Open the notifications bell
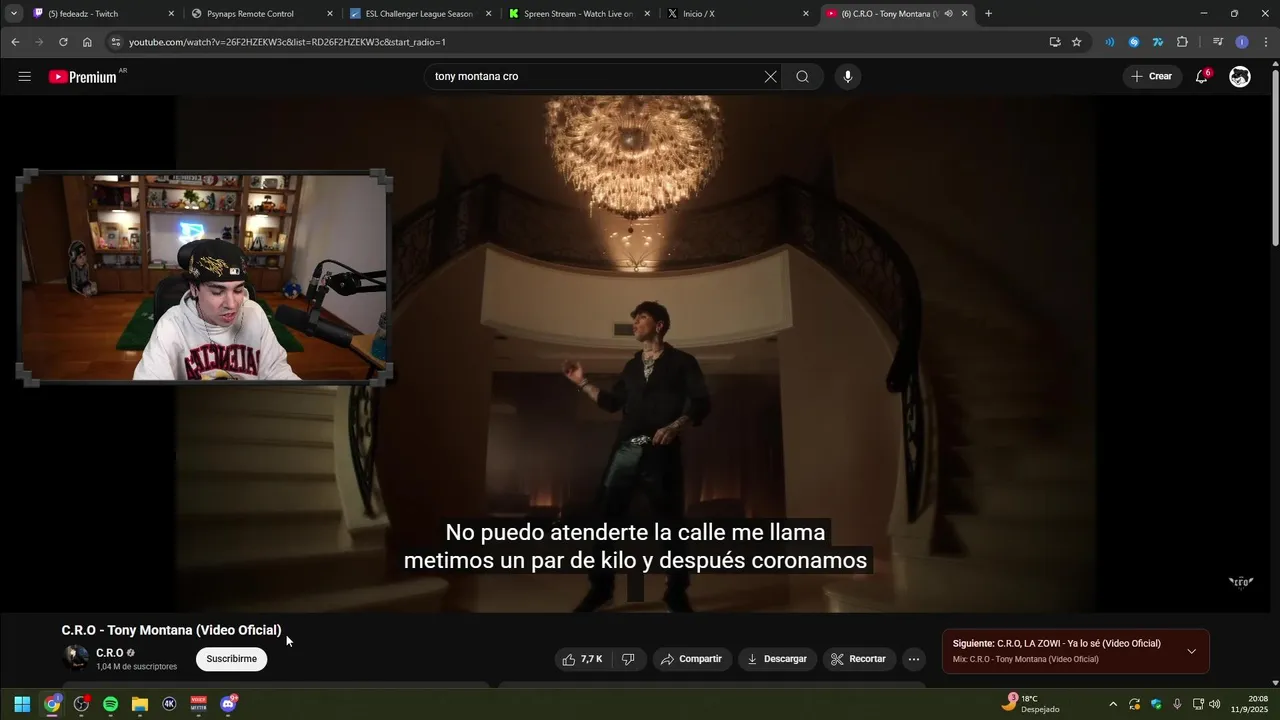 1202,77
